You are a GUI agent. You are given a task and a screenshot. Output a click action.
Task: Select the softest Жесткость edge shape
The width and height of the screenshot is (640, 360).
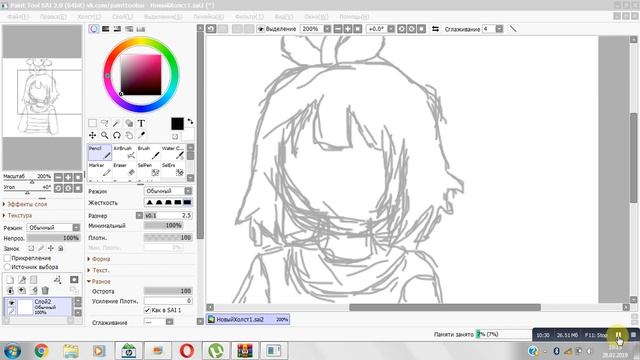pyautogui.click(x=149, y=202)
